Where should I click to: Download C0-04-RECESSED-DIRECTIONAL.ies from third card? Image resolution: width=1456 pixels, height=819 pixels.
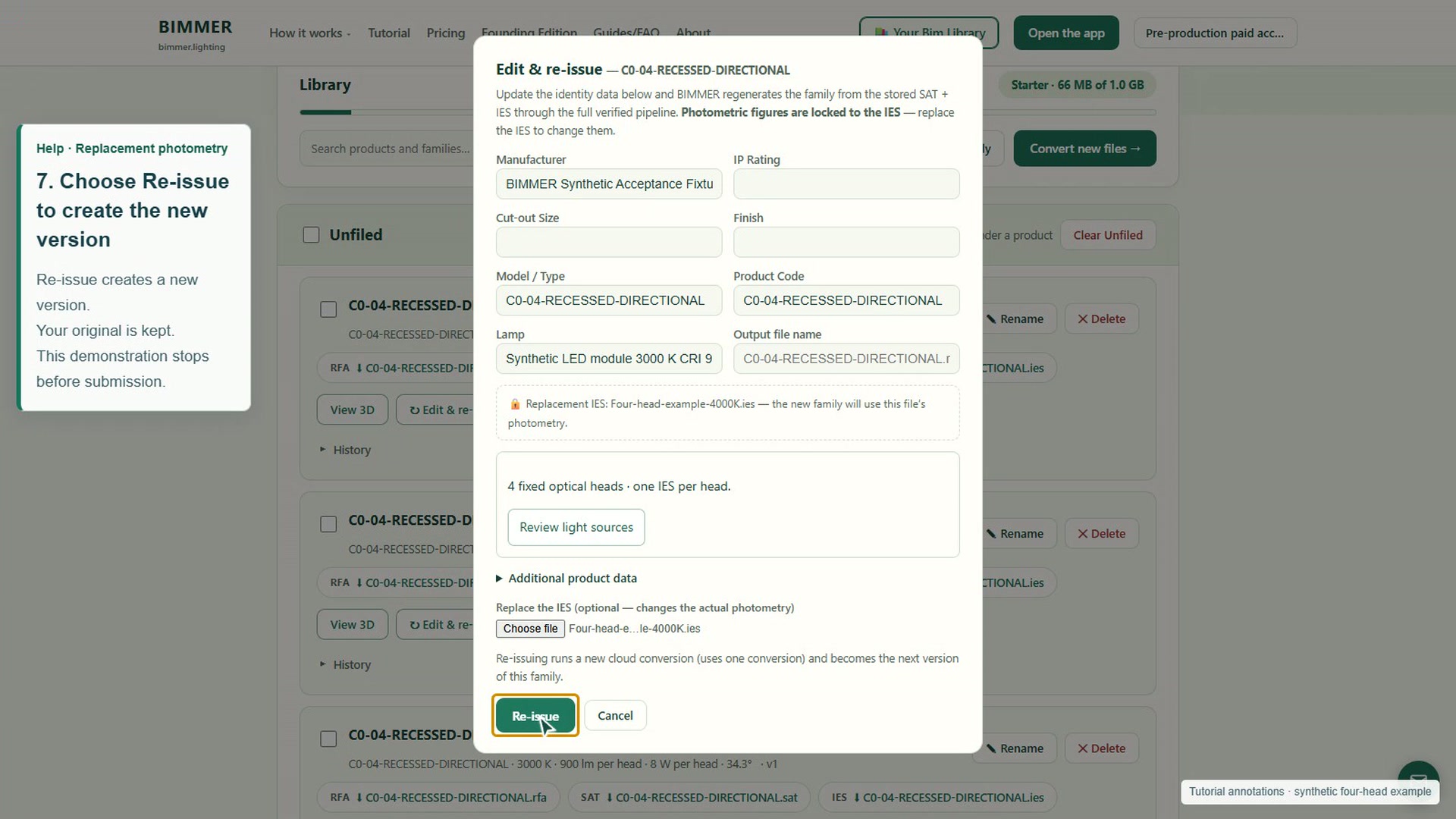937,798
